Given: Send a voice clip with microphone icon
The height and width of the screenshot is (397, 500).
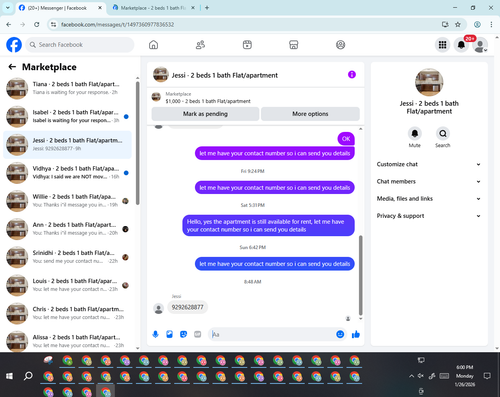Looking at the screenshot, I should (x=155, y=334).
